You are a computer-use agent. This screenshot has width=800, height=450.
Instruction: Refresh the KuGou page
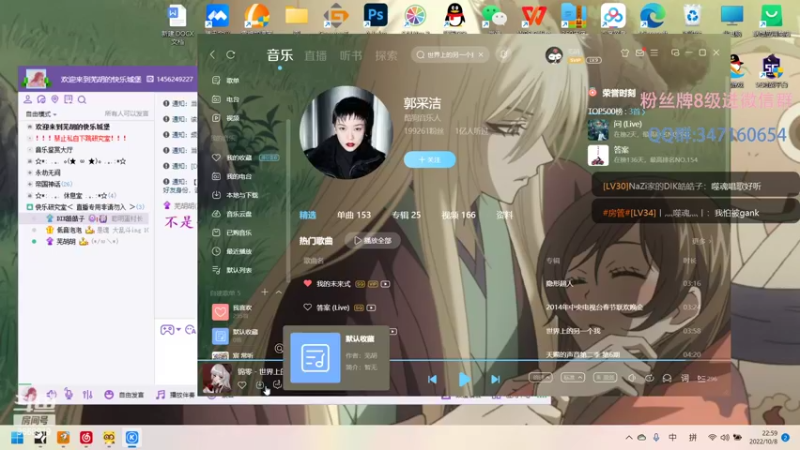231,55
